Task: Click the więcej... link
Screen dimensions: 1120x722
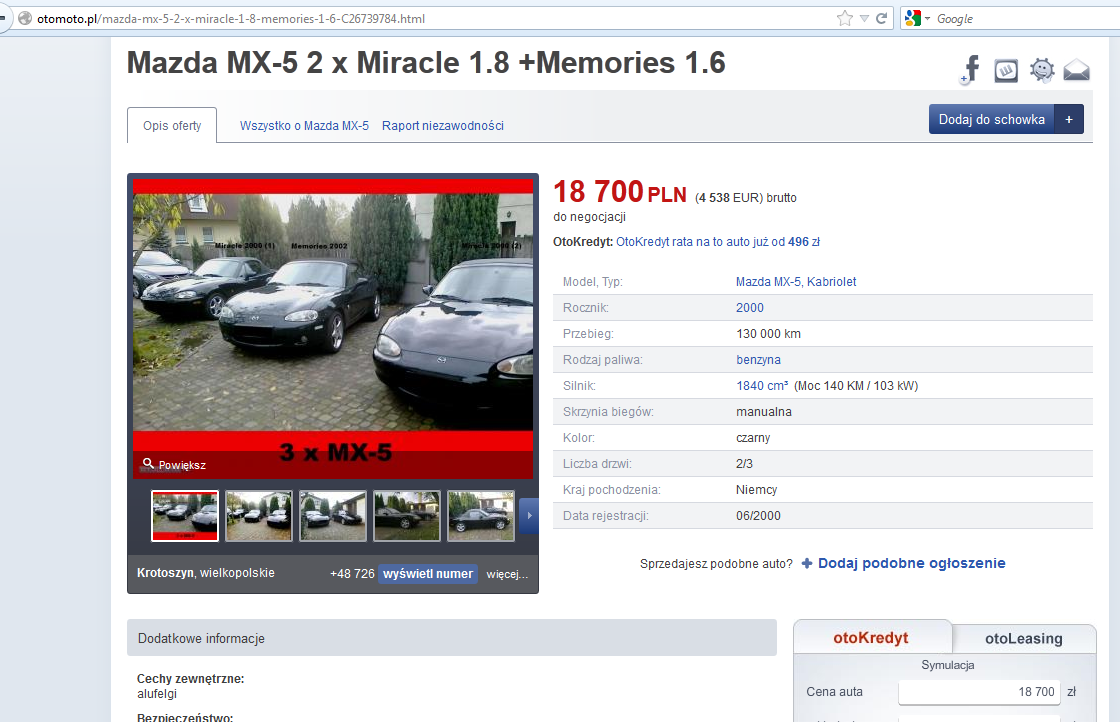Action: pos(507,574)
